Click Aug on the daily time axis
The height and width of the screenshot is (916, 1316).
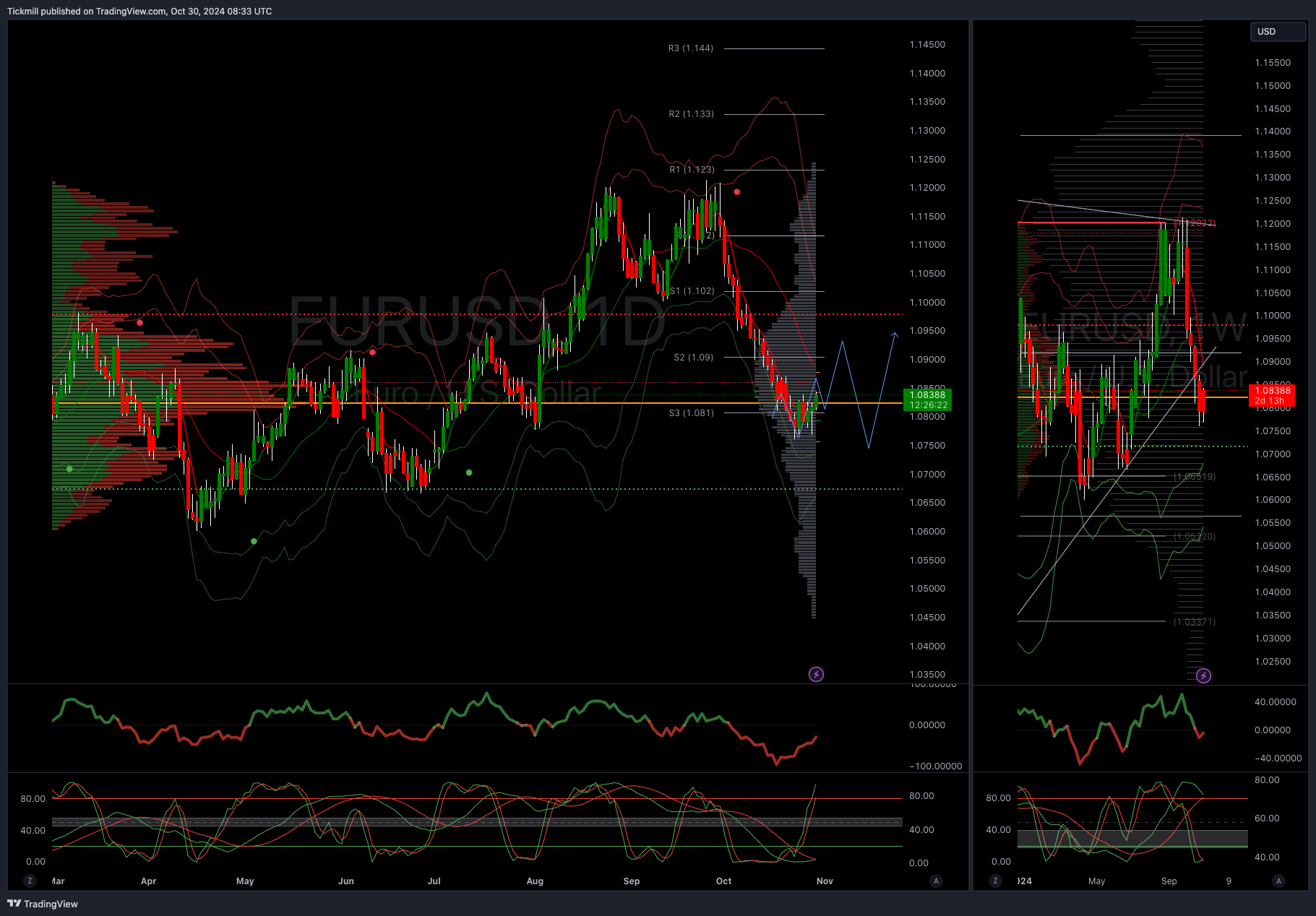(535, 881)
